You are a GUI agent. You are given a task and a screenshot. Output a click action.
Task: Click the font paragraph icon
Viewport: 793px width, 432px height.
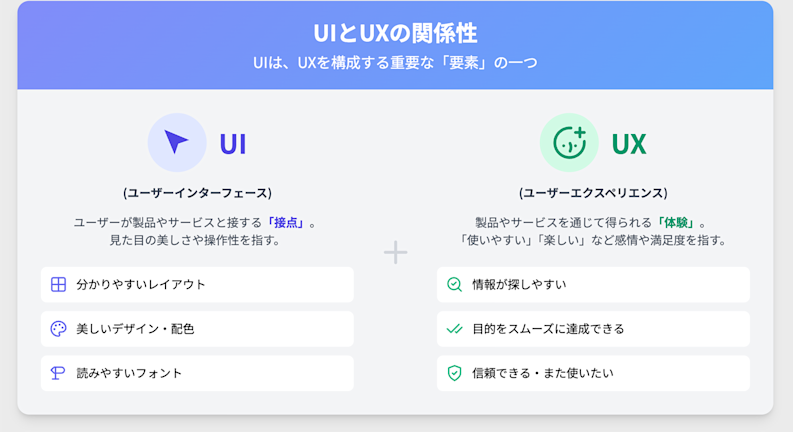coord(58,373)
